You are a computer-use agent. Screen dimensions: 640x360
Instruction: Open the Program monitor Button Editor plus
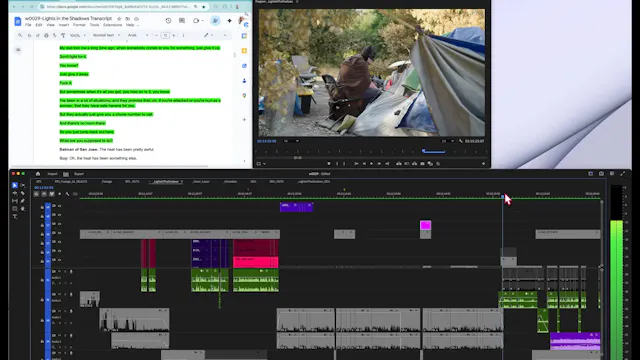[483, 164]
